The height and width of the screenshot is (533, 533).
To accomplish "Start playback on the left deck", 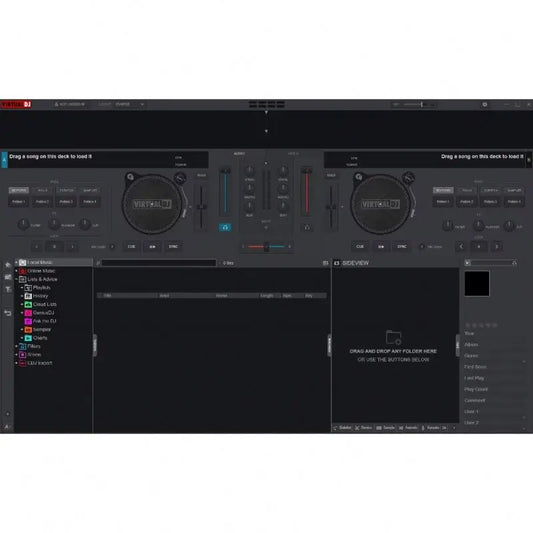I will tap(152, 246).
